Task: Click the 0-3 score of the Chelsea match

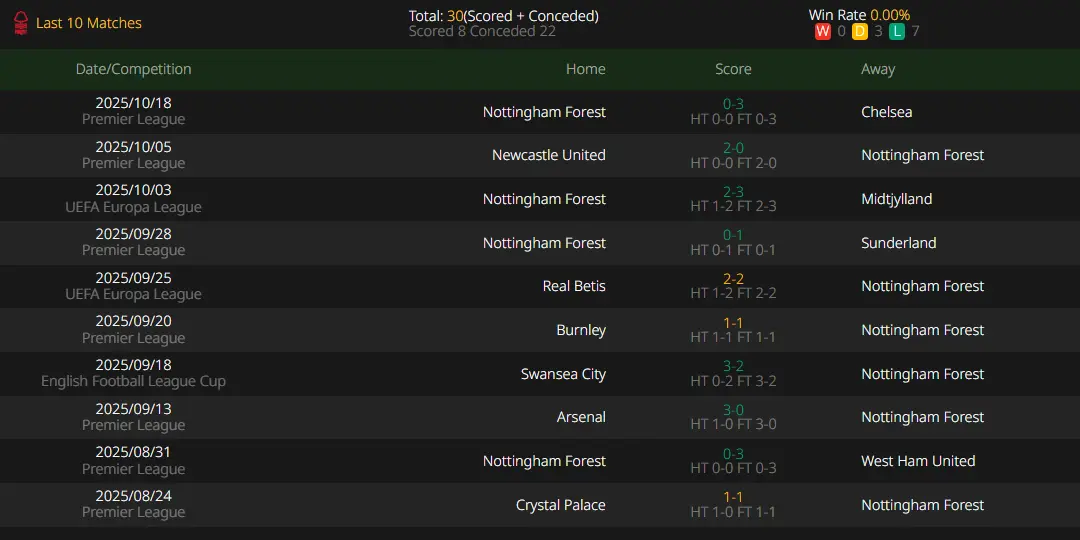Action: coord(734,104)
